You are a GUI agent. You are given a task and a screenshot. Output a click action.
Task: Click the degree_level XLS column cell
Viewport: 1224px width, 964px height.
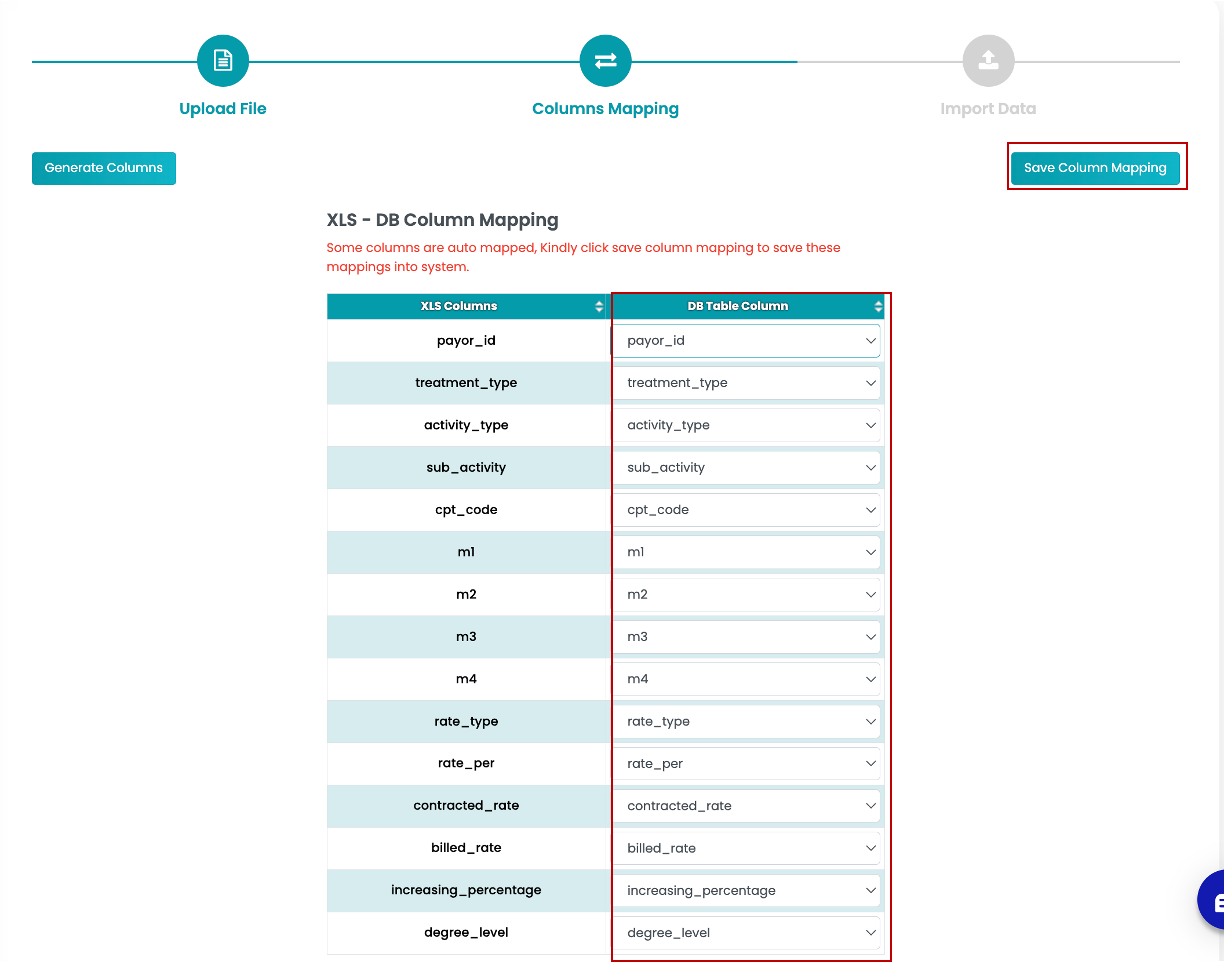tap(467, 933)
